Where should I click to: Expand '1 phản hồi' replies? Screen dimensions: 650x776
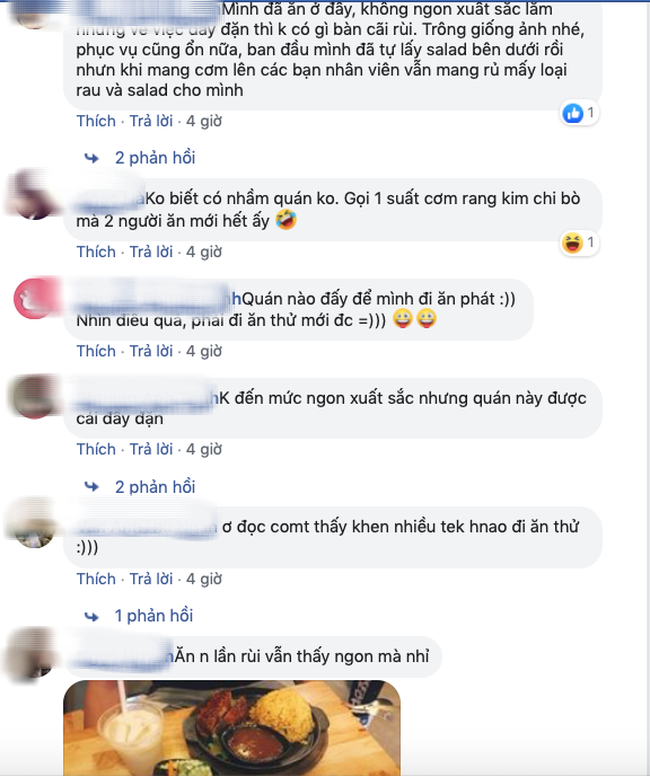click(x=153, y=616)
